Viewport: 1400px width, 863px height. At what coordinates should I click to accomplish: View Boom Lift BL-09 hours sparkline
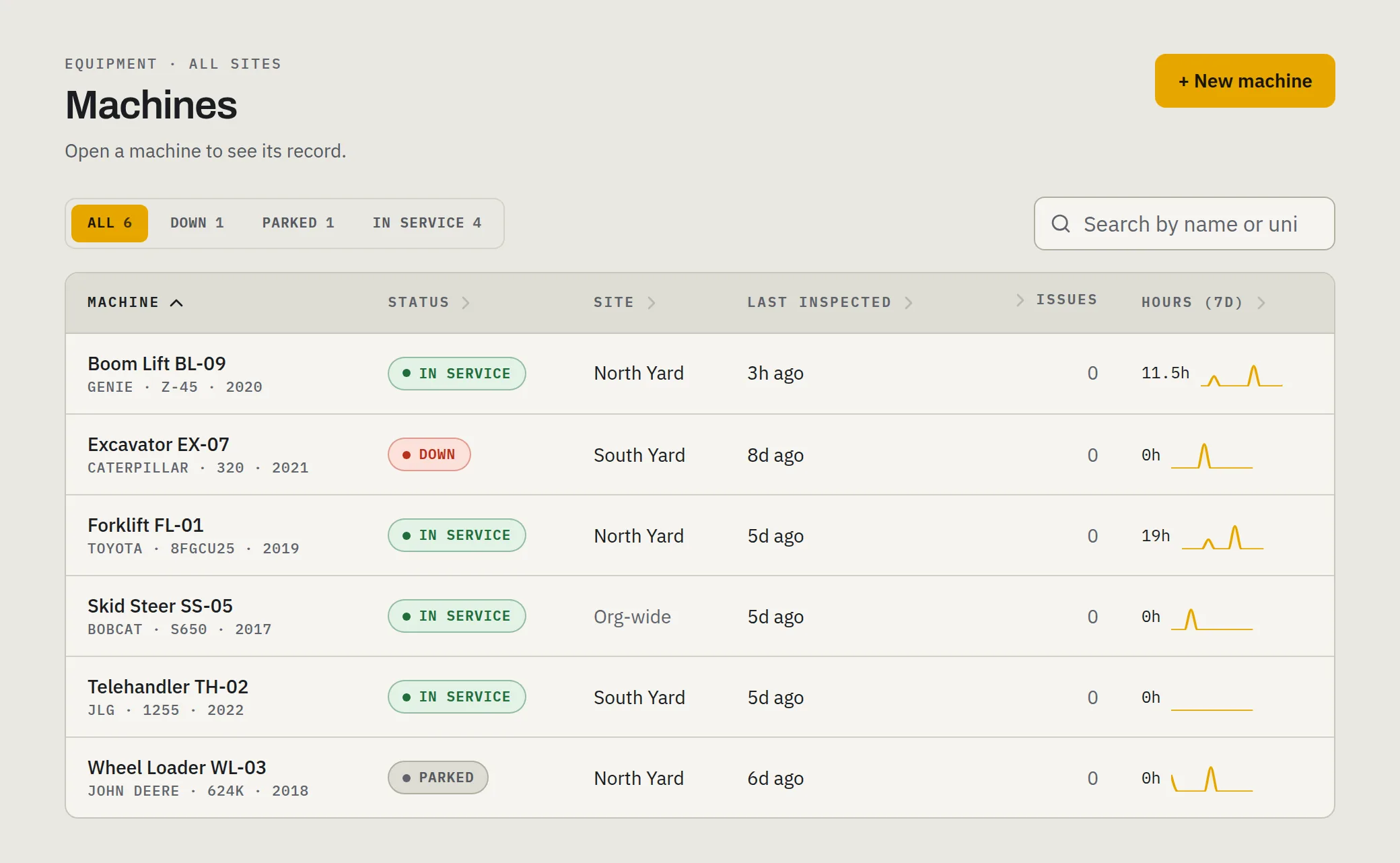tap(1241, 376)
